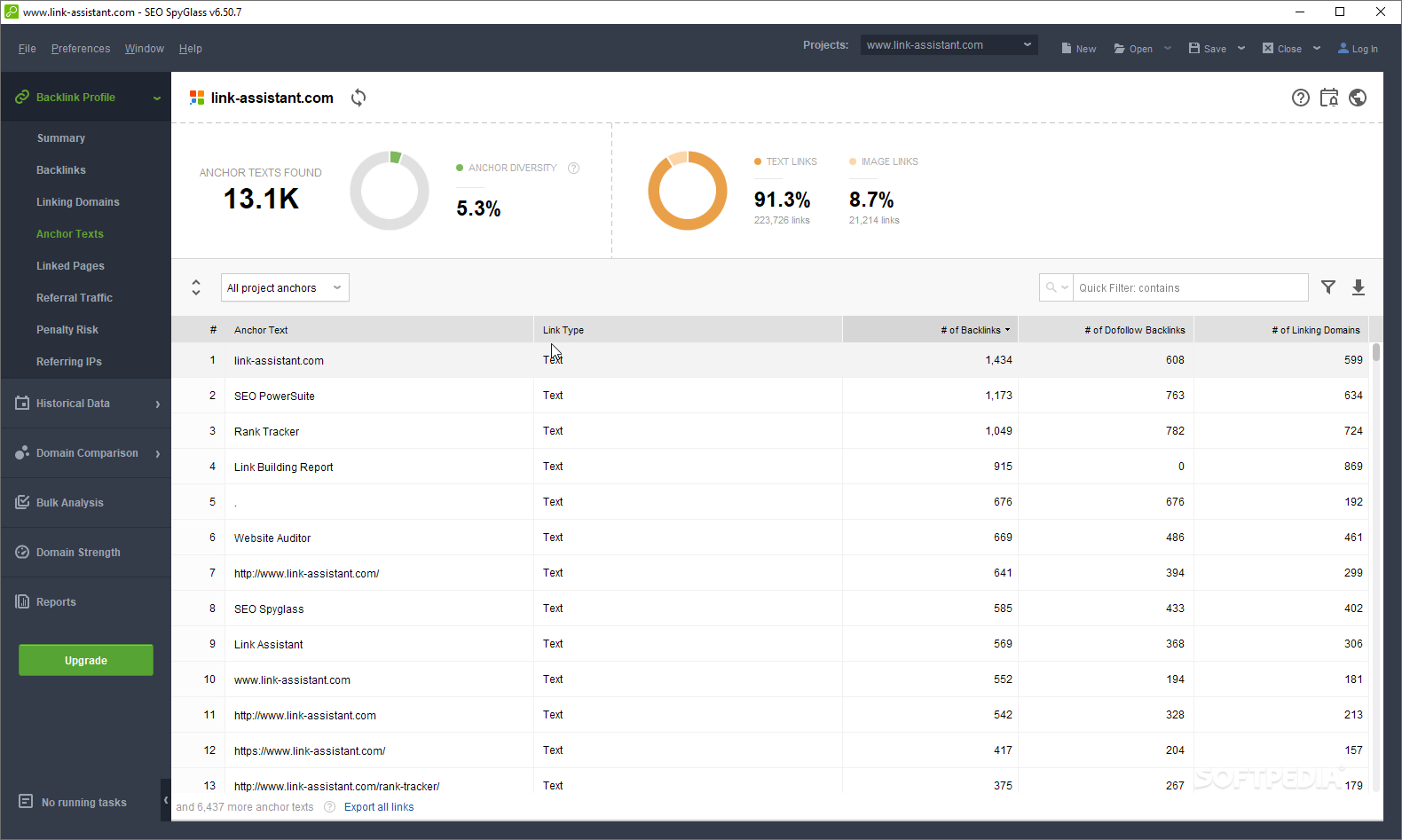Go to Referring IPs in sidebar

(x=69, y=362)
